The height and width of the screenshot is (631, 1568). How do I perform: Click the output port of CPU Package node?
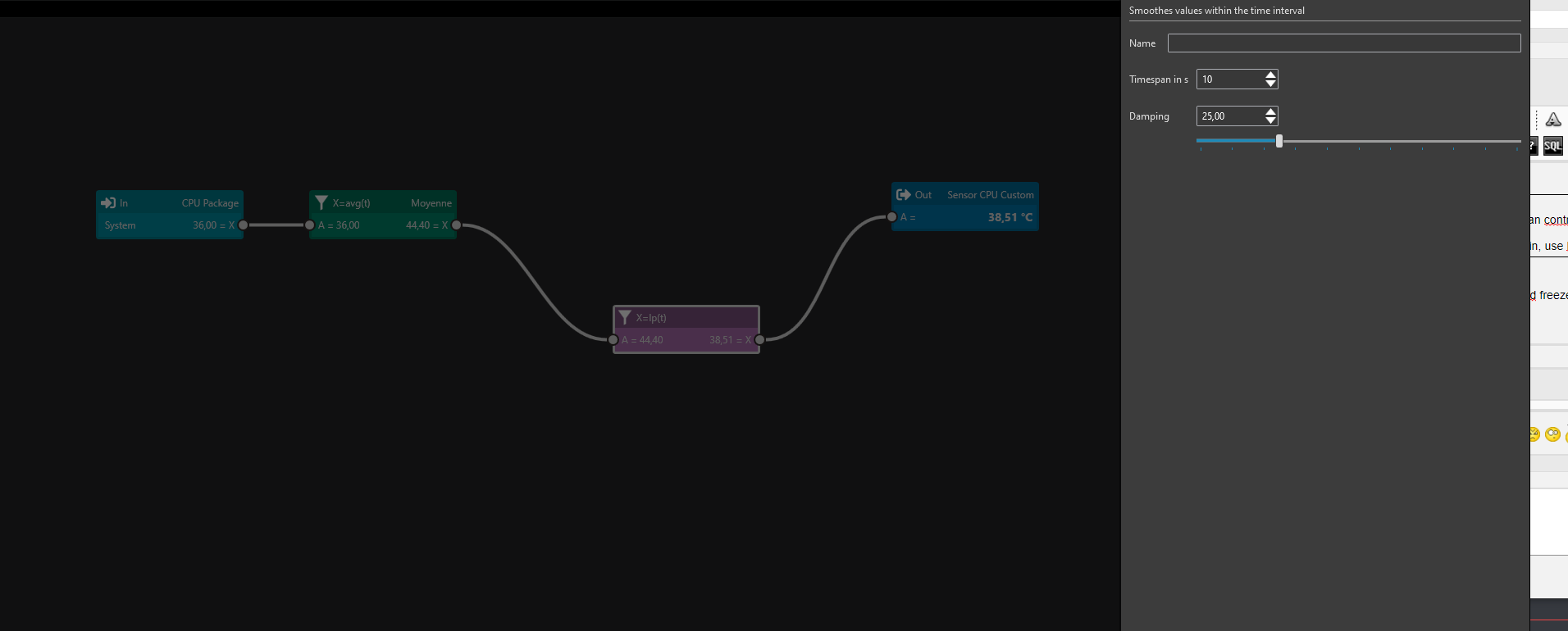click(x=244, y=225)
